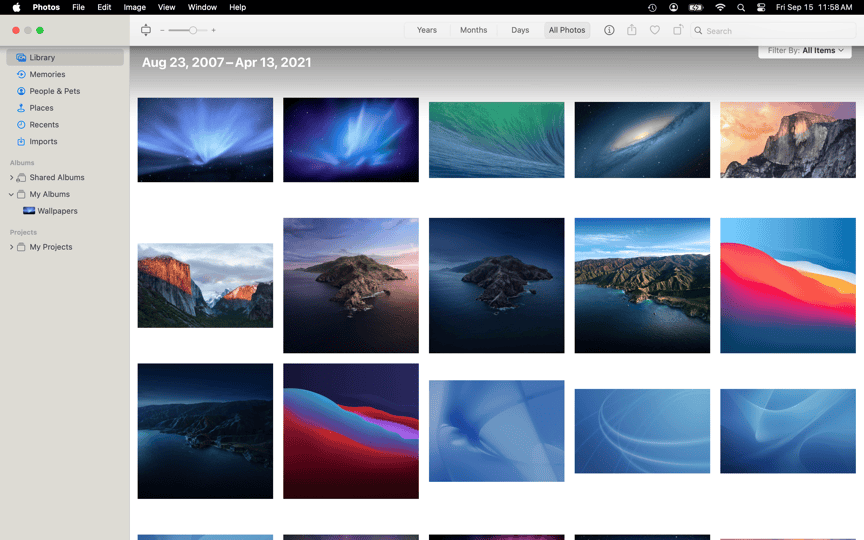The image size is (864, 540).
Task: Click the Favorite heart icon
Action: tap(655, 30)
